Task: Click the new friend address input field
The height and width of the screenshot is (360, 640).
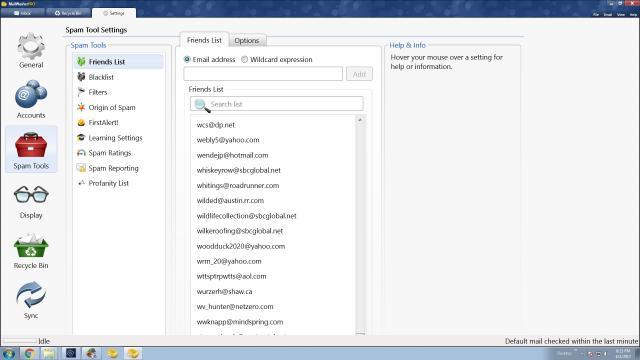Action: coord(263,74)
